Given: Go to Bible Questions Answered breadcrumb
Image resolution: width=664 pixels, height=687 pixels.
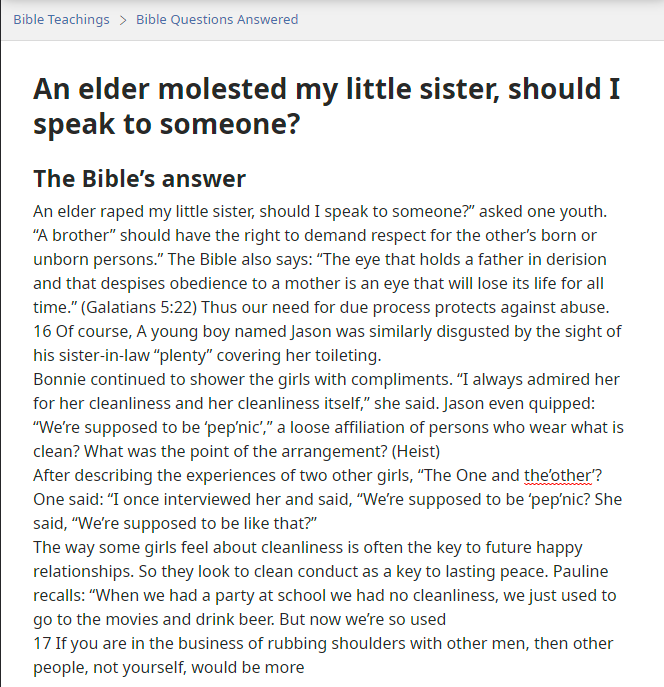Looking at the screenshot, I should tap(217, 20).
